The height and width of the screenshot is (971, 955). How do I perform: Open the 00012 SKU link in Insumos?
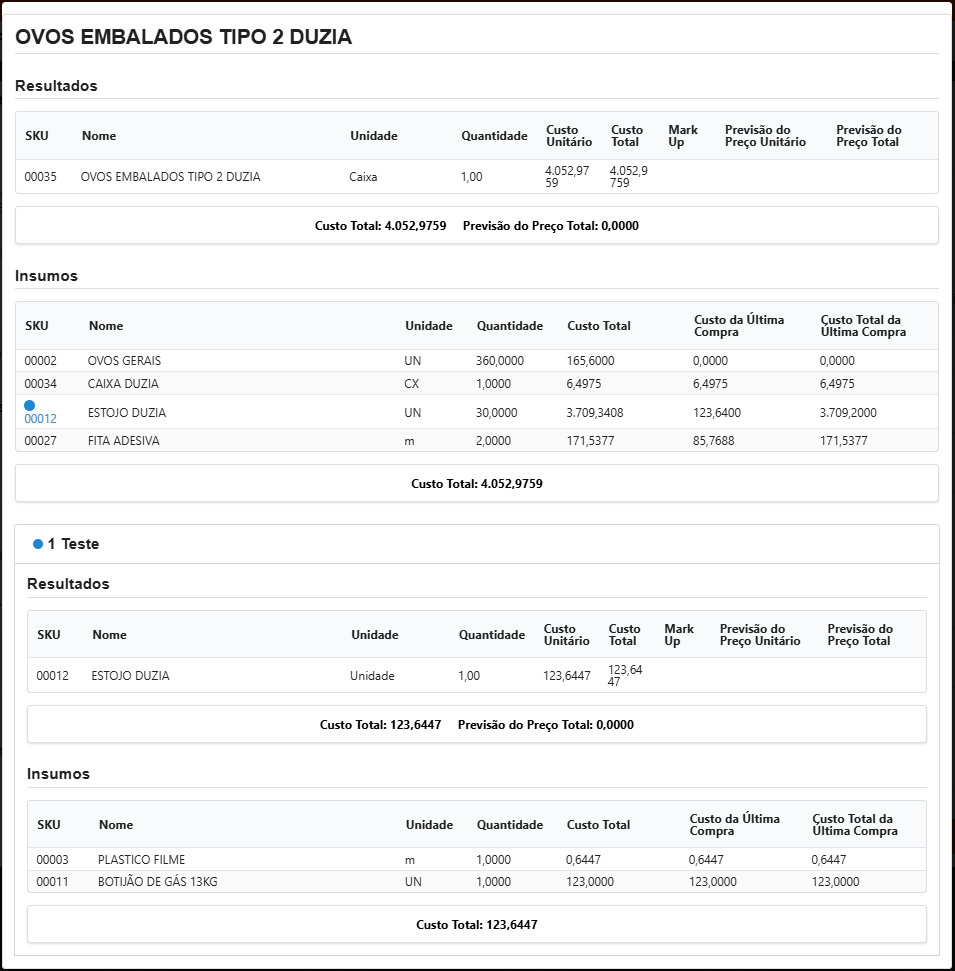(41, 419)
